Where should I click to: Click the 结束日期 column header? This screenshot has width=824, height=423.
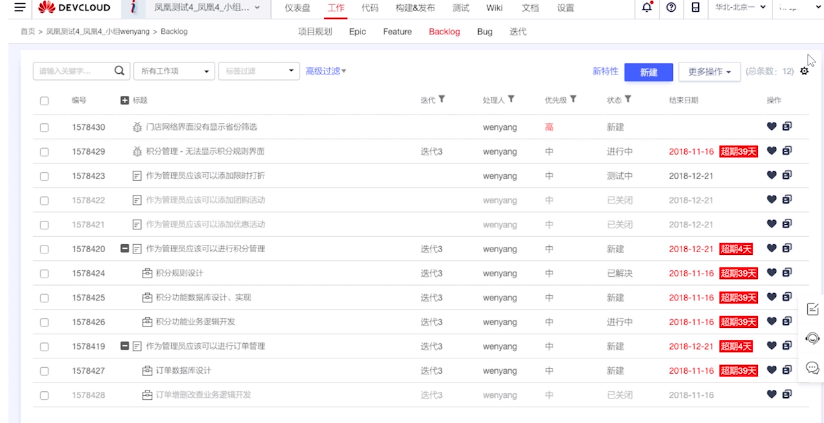(x=684, y=100)
